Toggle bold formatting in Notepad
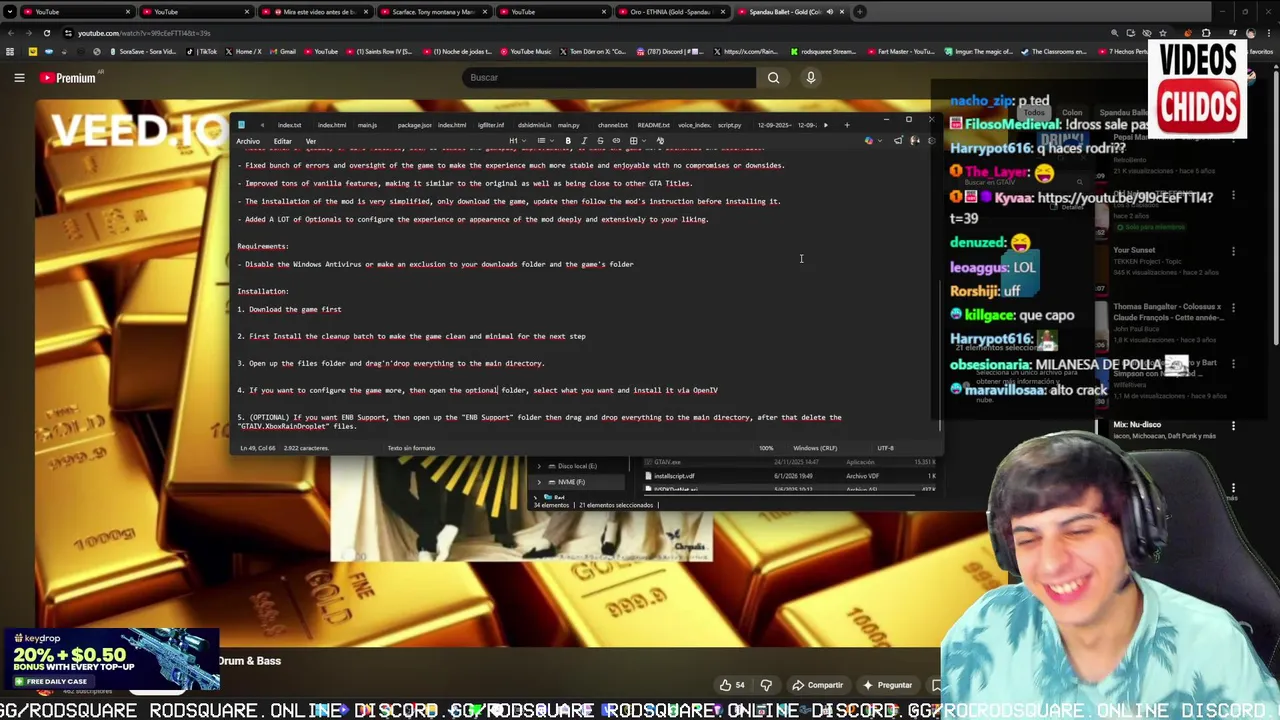 [x=568, y=141]
